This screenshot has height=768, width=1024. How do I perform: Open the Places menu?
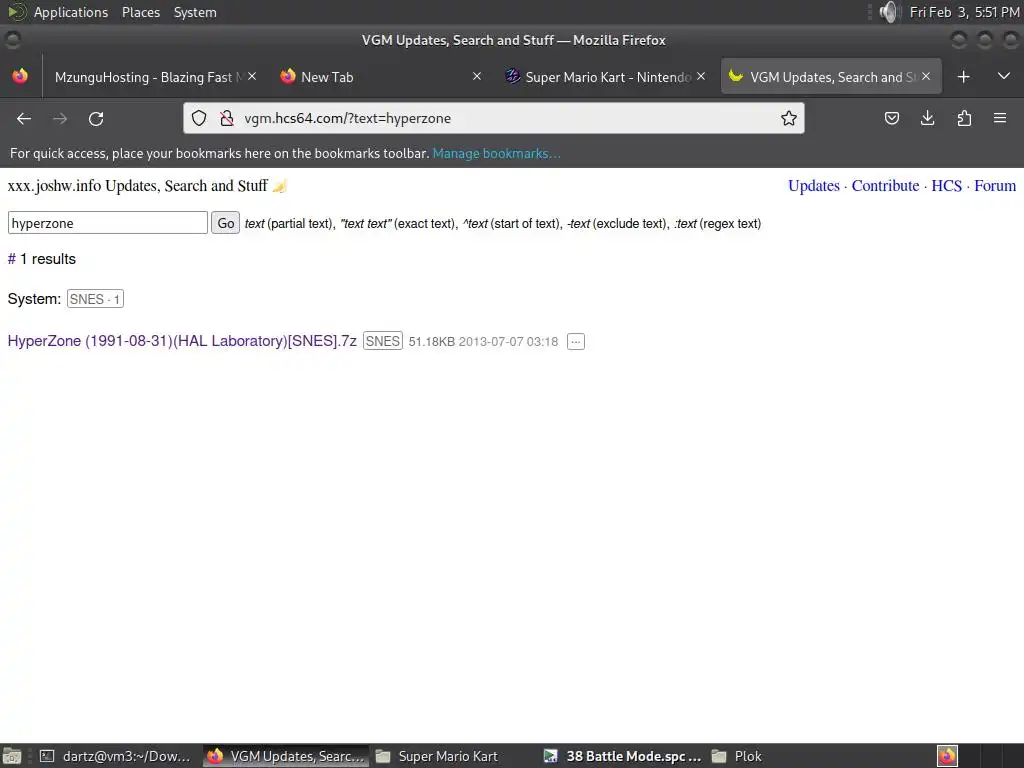pos(140,12)
